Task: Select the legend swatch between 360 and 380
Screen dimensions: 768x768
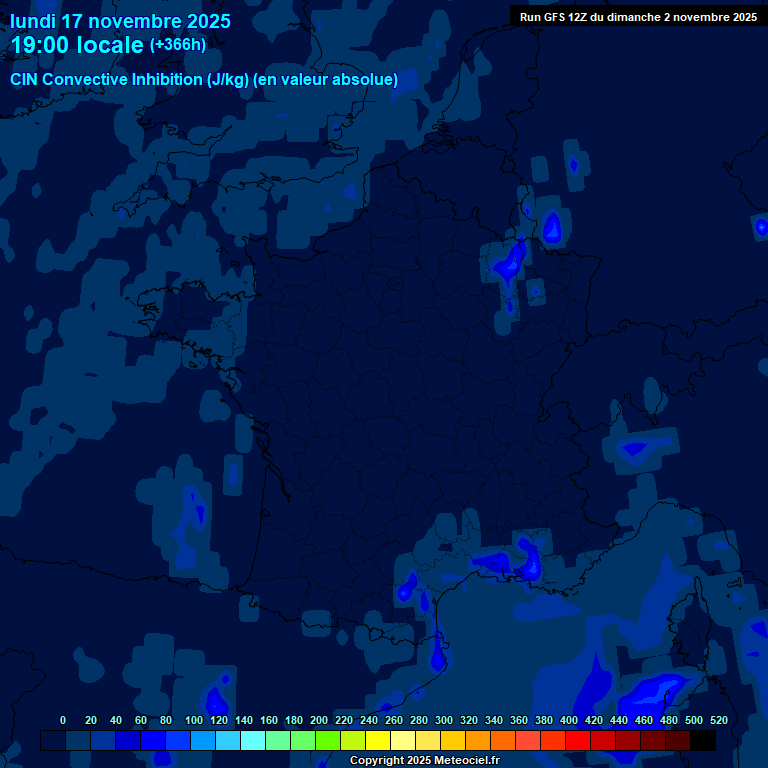Action: click(528, 741)
